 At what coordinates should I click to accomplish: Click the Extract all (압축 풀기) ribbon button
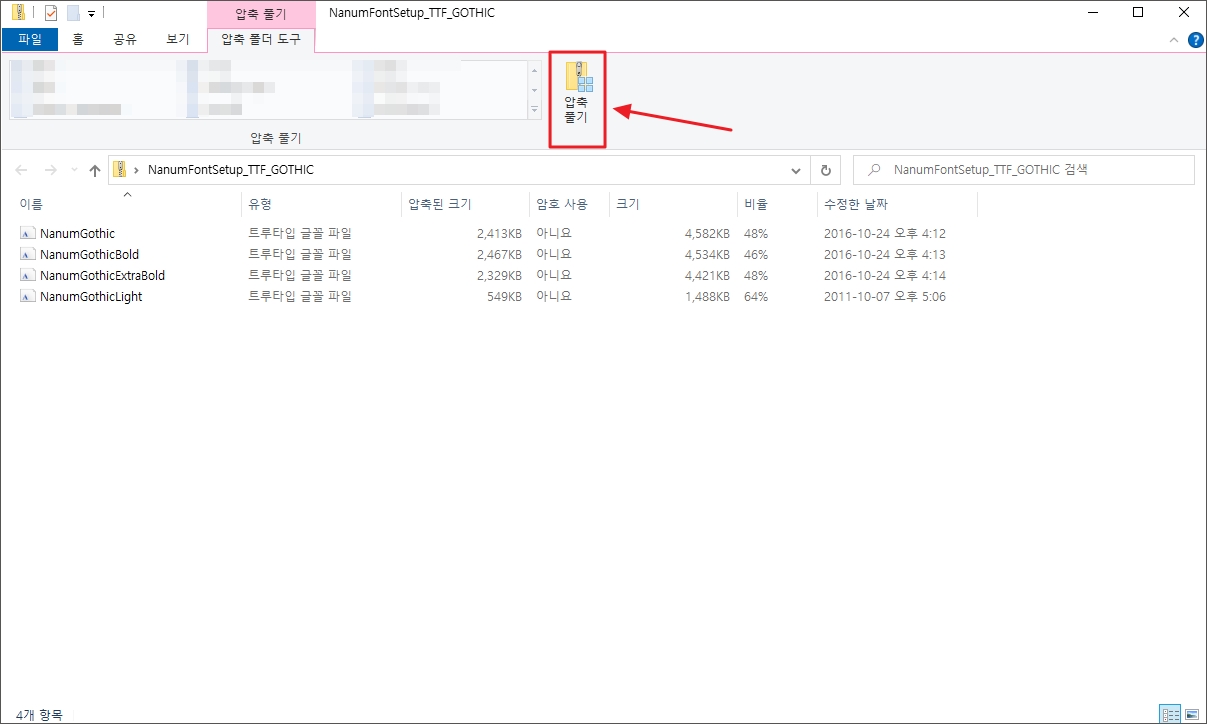pyautogui.click(x=577, y=93)
